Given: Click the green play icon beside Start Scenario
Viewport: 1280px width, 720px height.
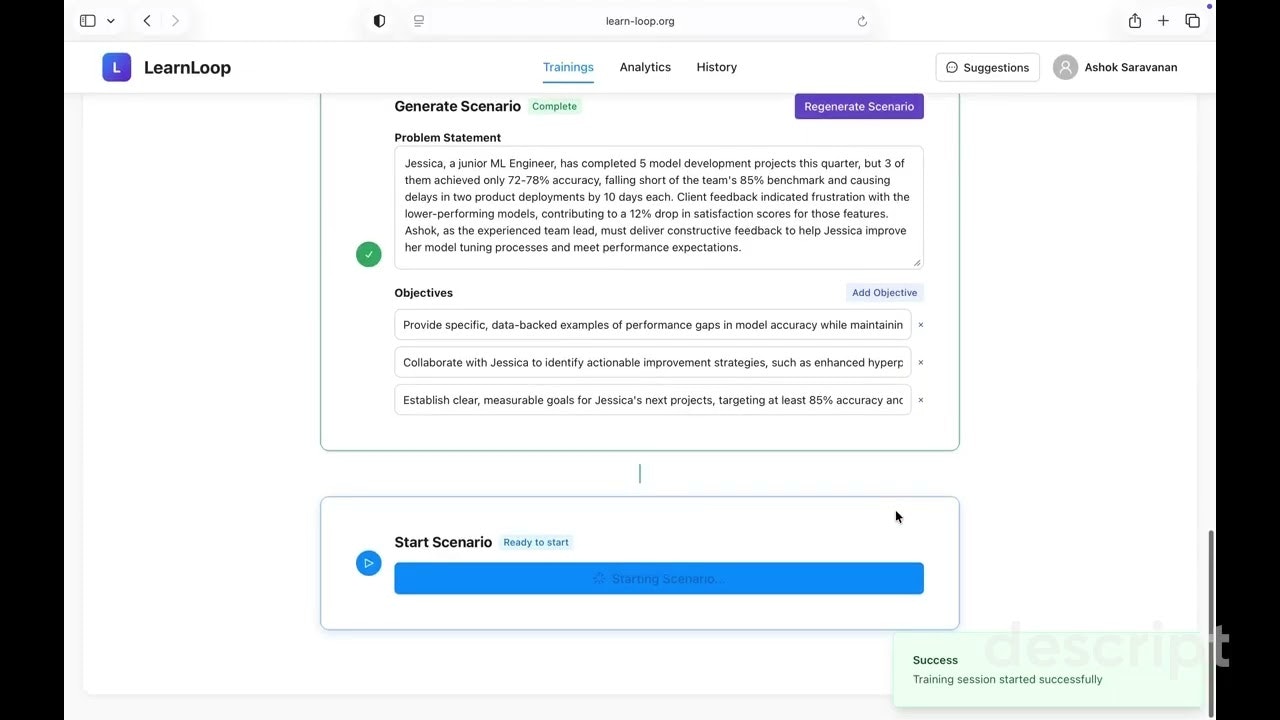Looking at the screenshot, I should coord(368,563).
